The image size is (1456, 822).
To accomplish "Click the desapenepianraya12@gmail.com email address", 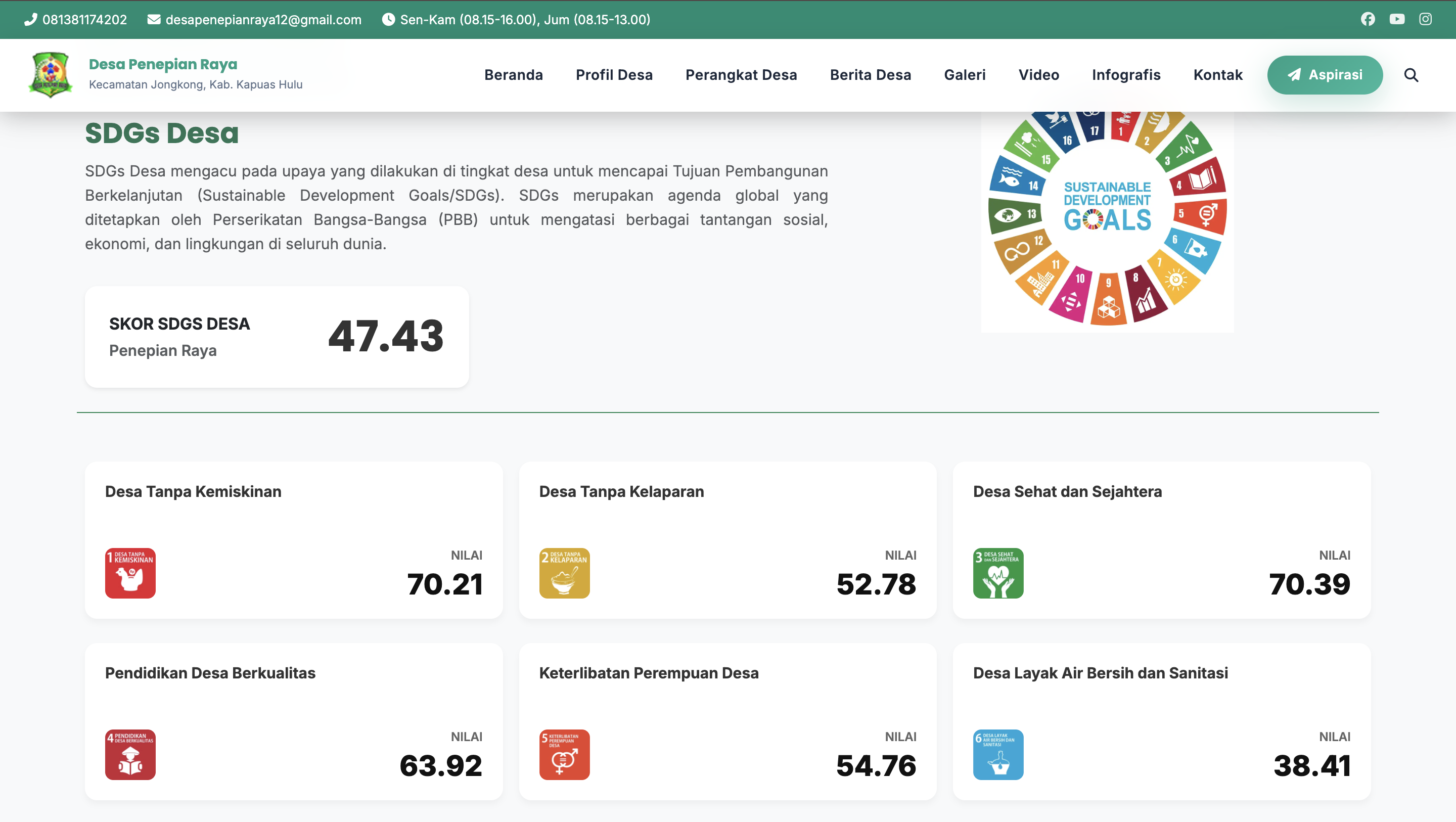I will [x=263, y=19].
